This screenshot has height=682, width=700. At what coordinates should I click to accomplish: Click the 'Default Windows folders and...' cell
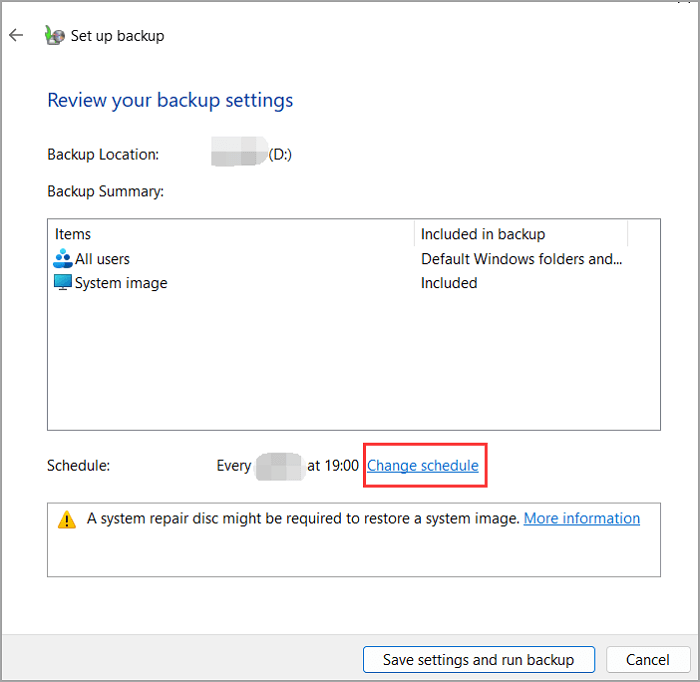click(521, 259)
